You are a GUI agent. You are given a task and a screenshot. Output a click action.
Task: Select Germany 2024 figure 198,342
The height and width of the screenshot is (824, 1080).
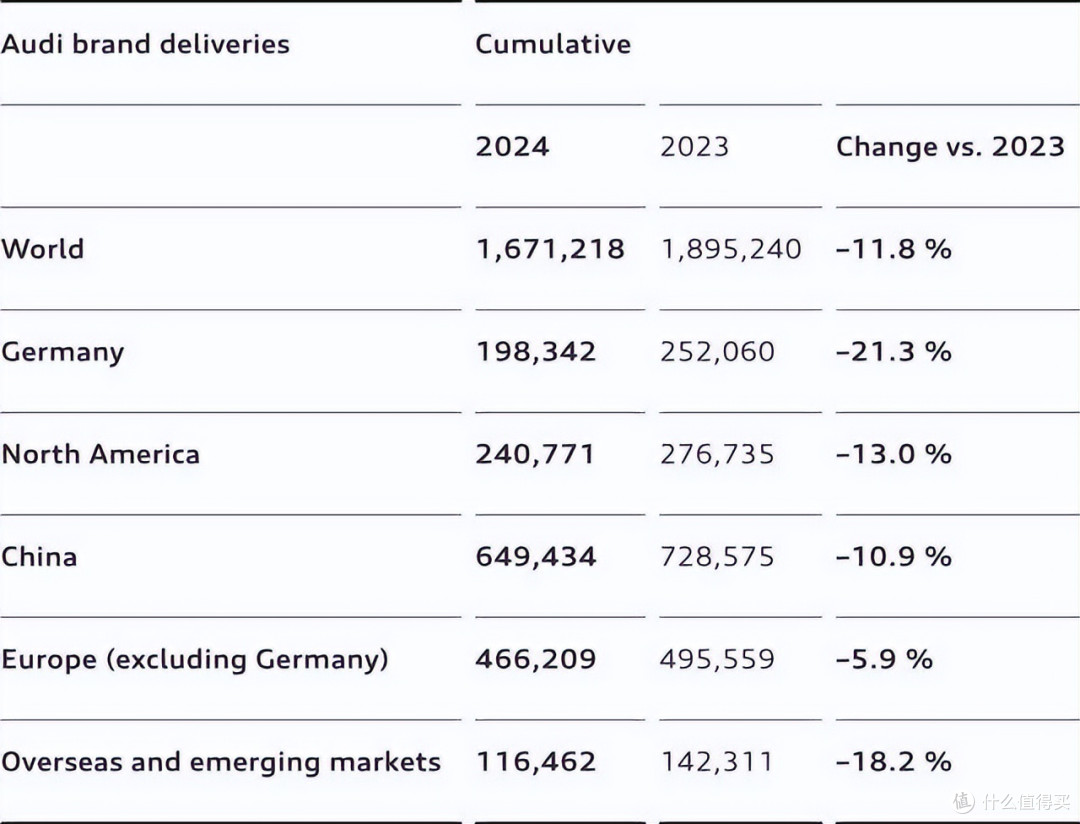pos(536,351)
